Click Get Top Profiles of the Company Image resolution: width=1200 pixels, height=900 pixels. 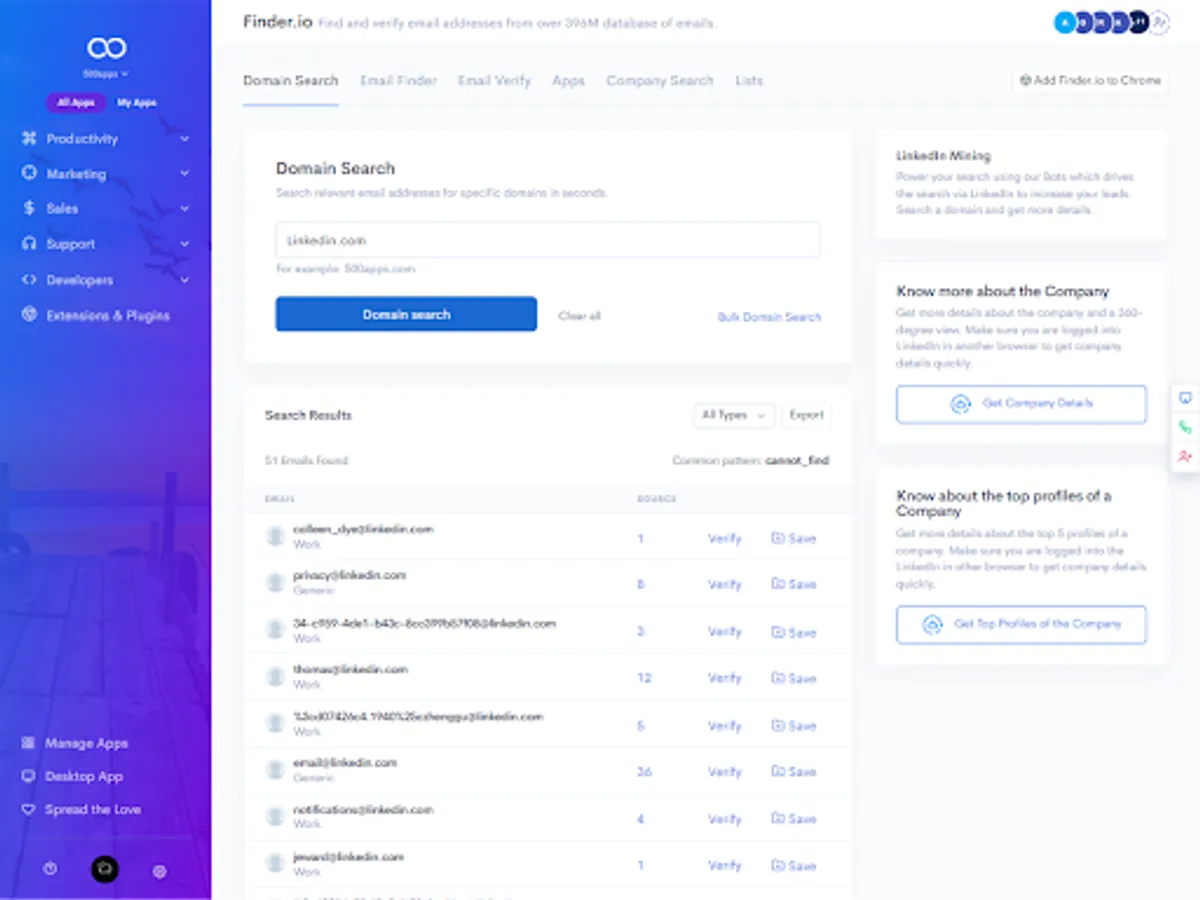[1021, 624]
